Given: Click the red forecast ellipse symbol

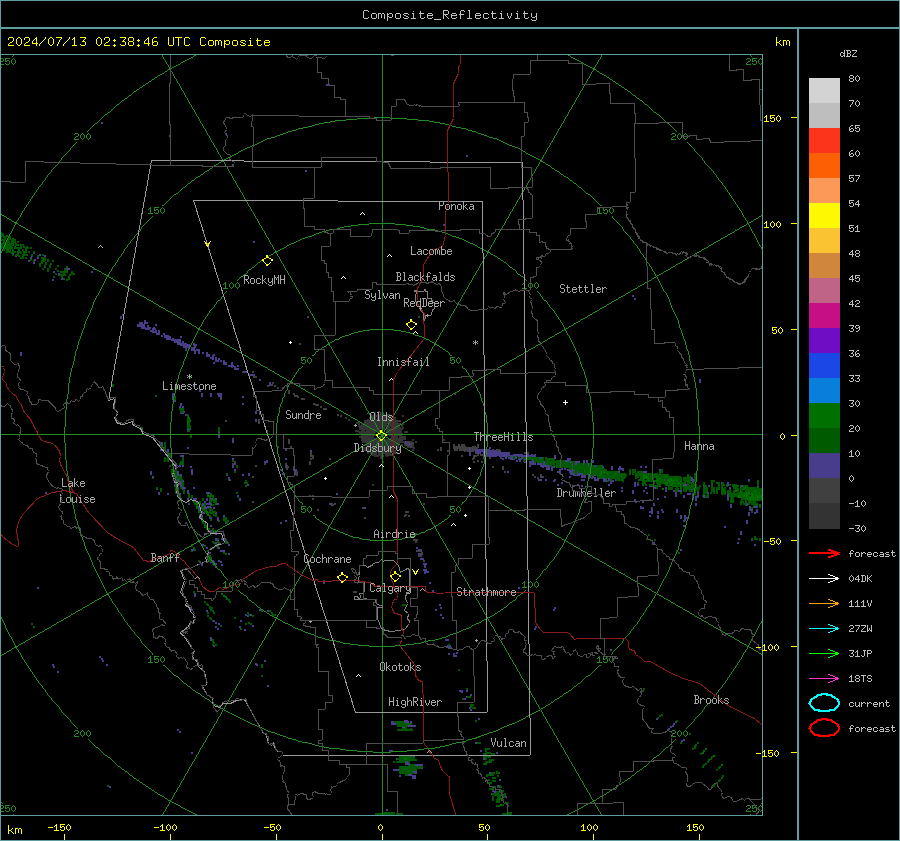Looking at the screenshot, I should [824, 728].
